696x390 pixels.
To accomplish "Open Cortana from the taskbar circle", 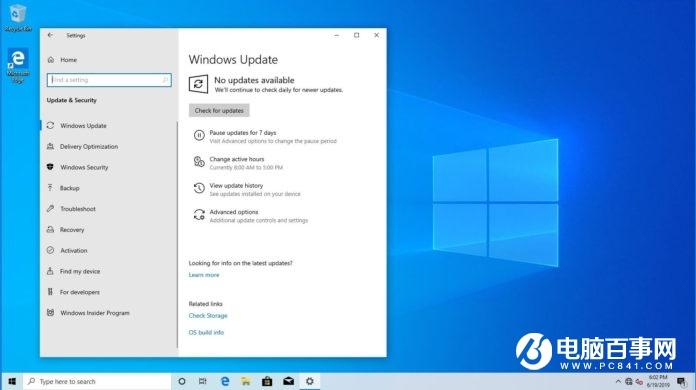I will click(x=182, y=382).
